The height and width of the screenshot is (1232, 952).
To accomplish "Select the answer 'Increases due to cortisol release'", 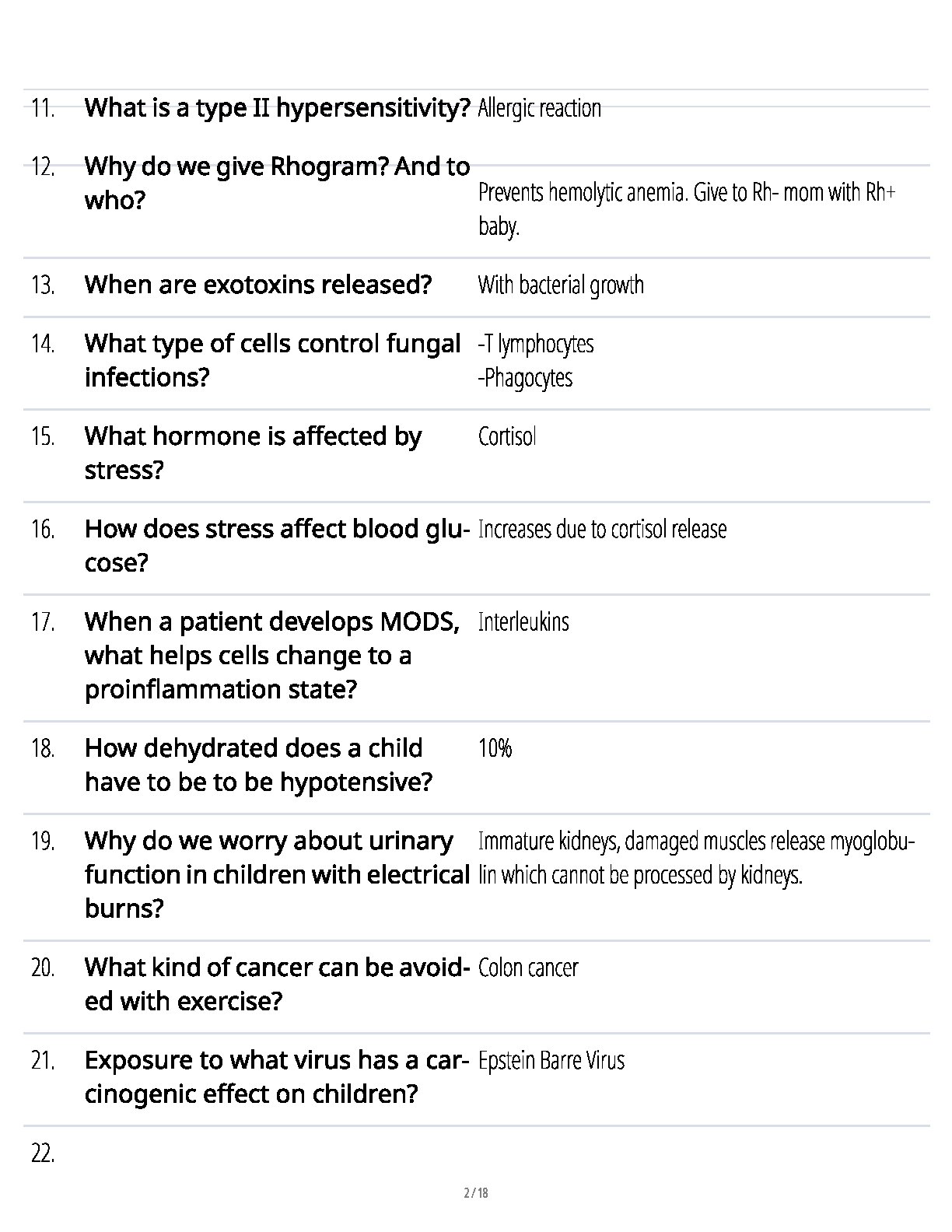I will pyautogui.click(x=603, y=530).
